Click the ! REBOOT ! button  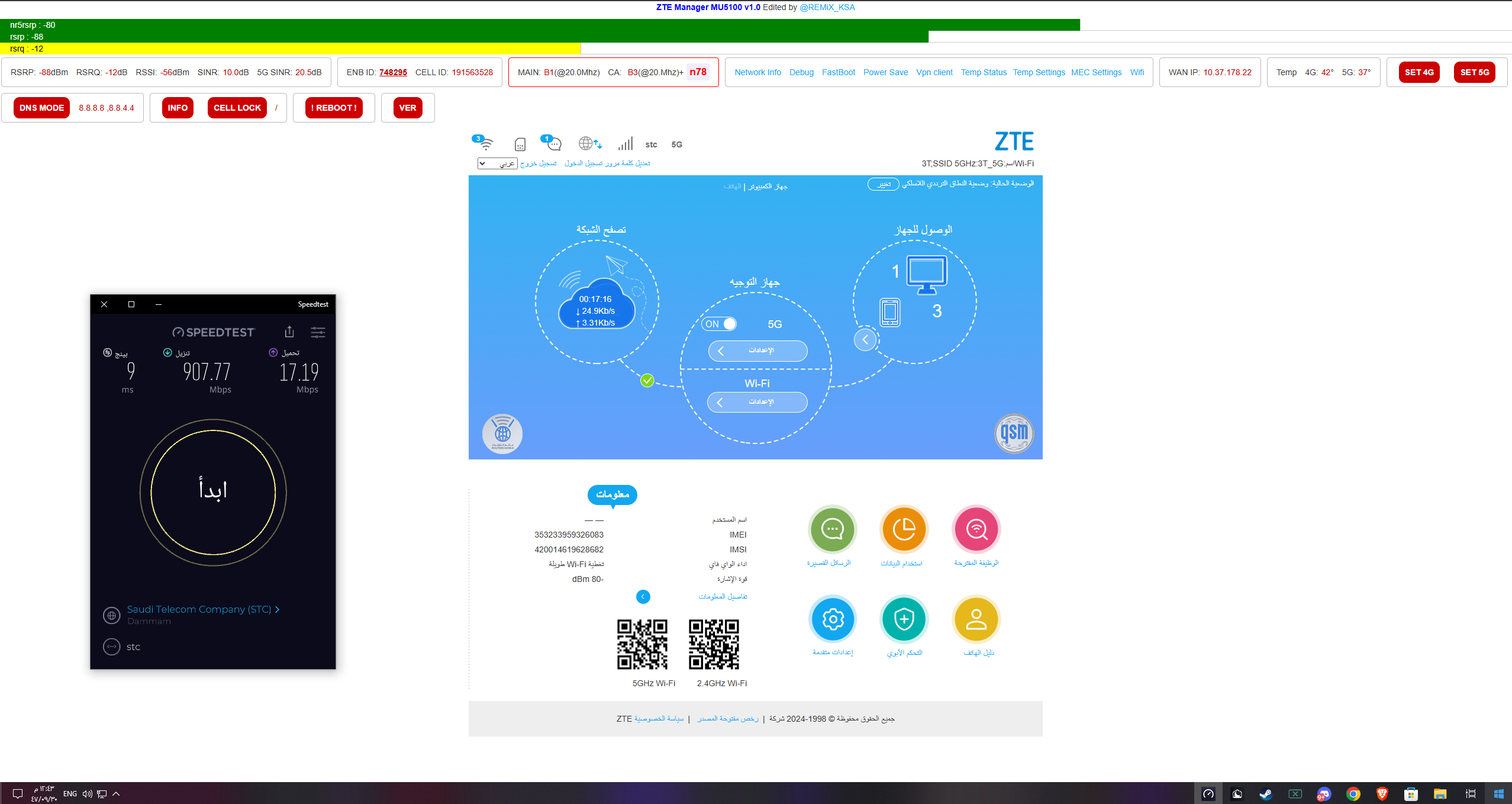[334, 108]
